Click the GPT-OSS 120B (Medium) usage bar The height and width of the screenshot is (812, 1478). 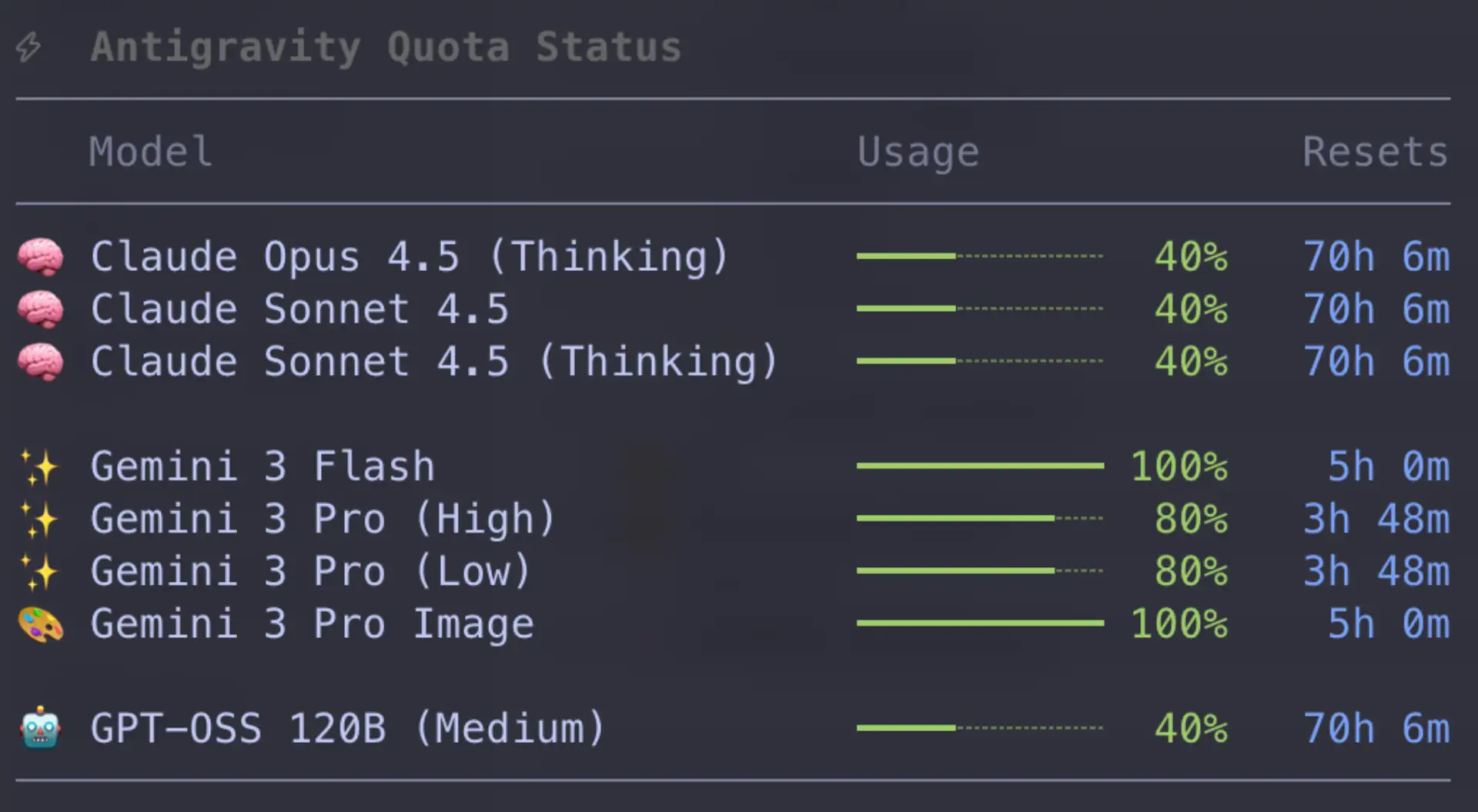pos(980,727)
